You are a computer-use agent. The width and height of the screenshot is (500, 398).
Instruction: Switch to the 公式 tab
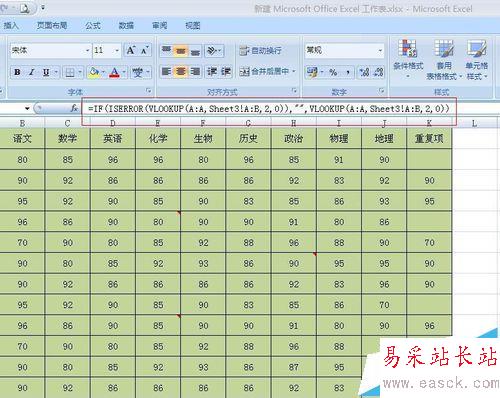pyautogui.click(x=93, y=26)
